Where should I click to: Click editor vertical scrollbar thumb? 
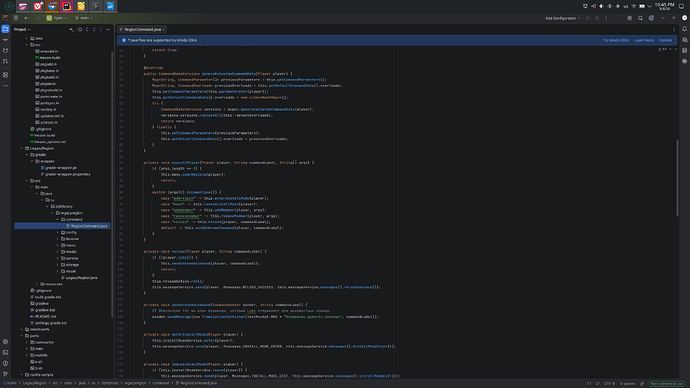tap(677, 178)
